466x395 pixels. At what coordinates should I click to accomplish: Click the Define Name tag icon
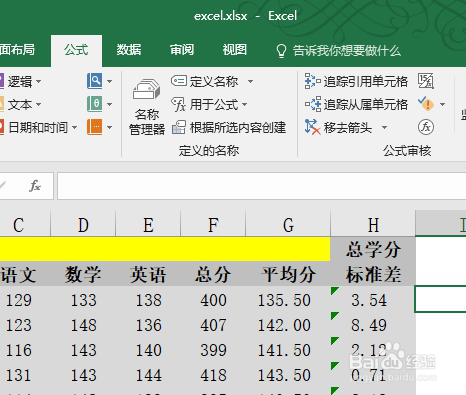179,81
